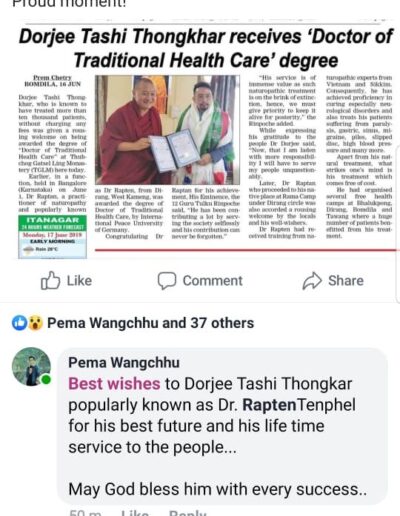Tap the thumbs-up Like icon
This screenshot has height=516, width=400.
51,281
